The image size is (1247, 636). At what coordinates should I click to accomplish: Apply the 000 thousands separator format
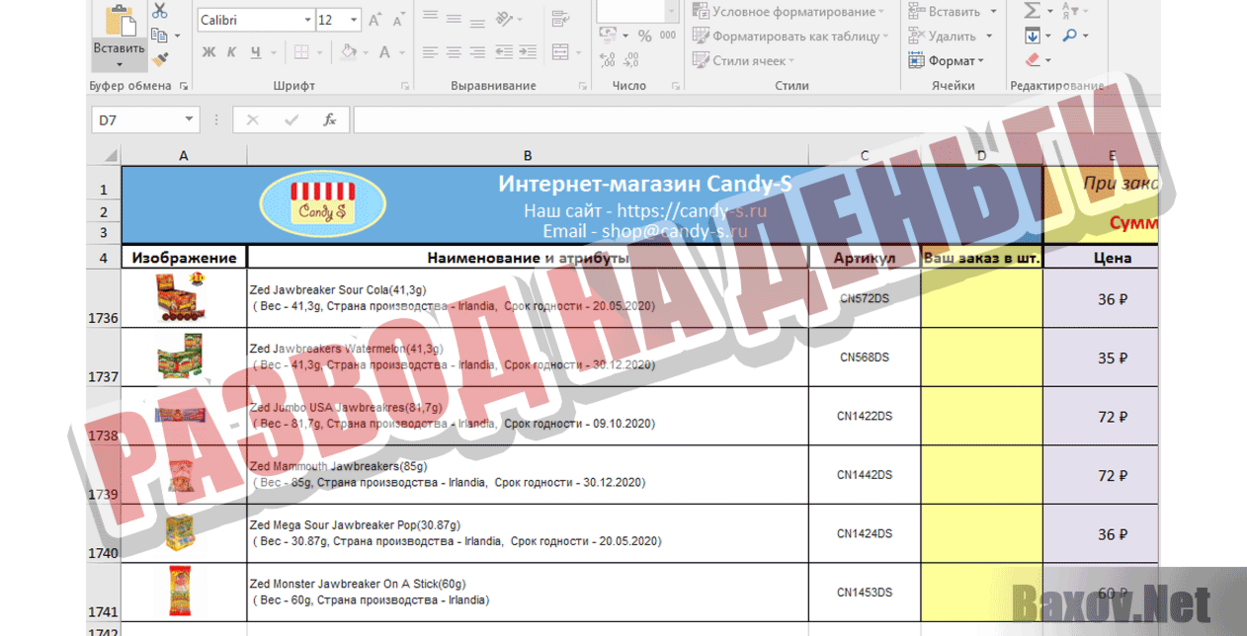pos(668,36)
